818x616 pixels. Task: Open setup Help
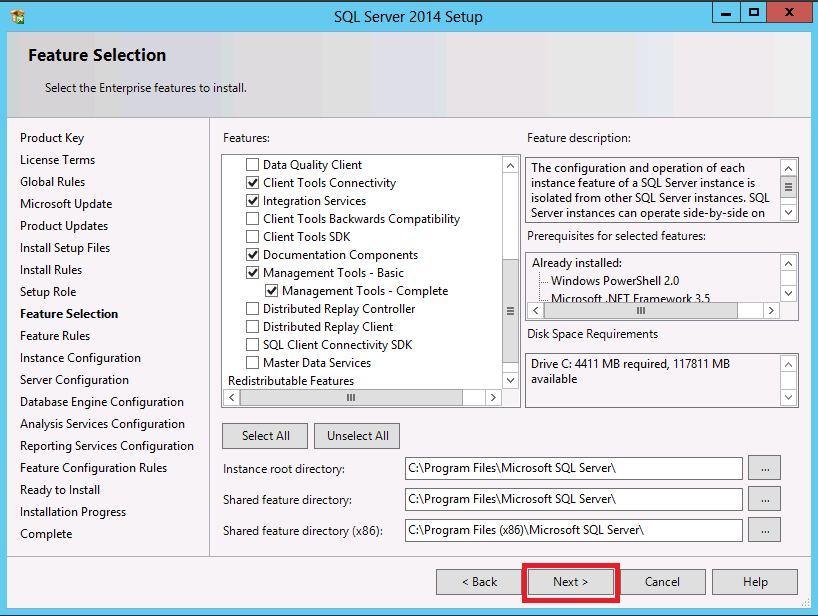point(755,582)
